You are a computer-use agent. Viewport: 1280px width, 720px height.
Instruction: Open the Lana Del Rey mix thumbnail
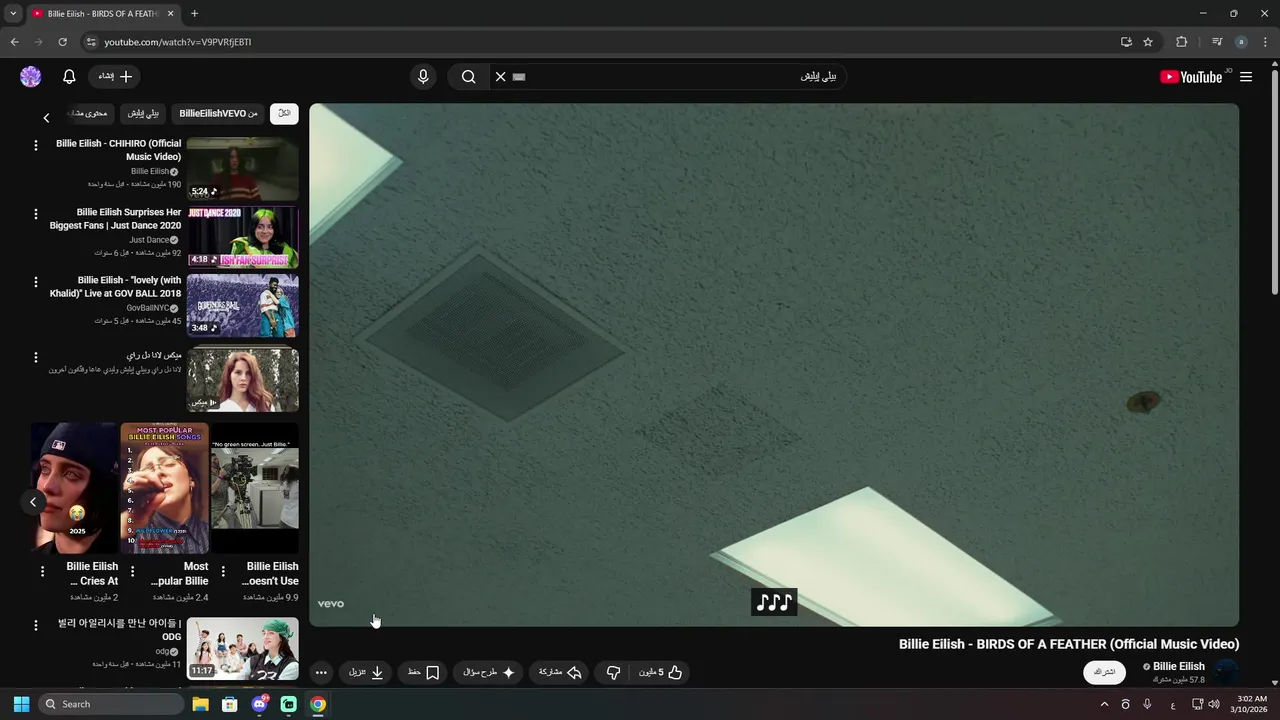coord(242,380)
